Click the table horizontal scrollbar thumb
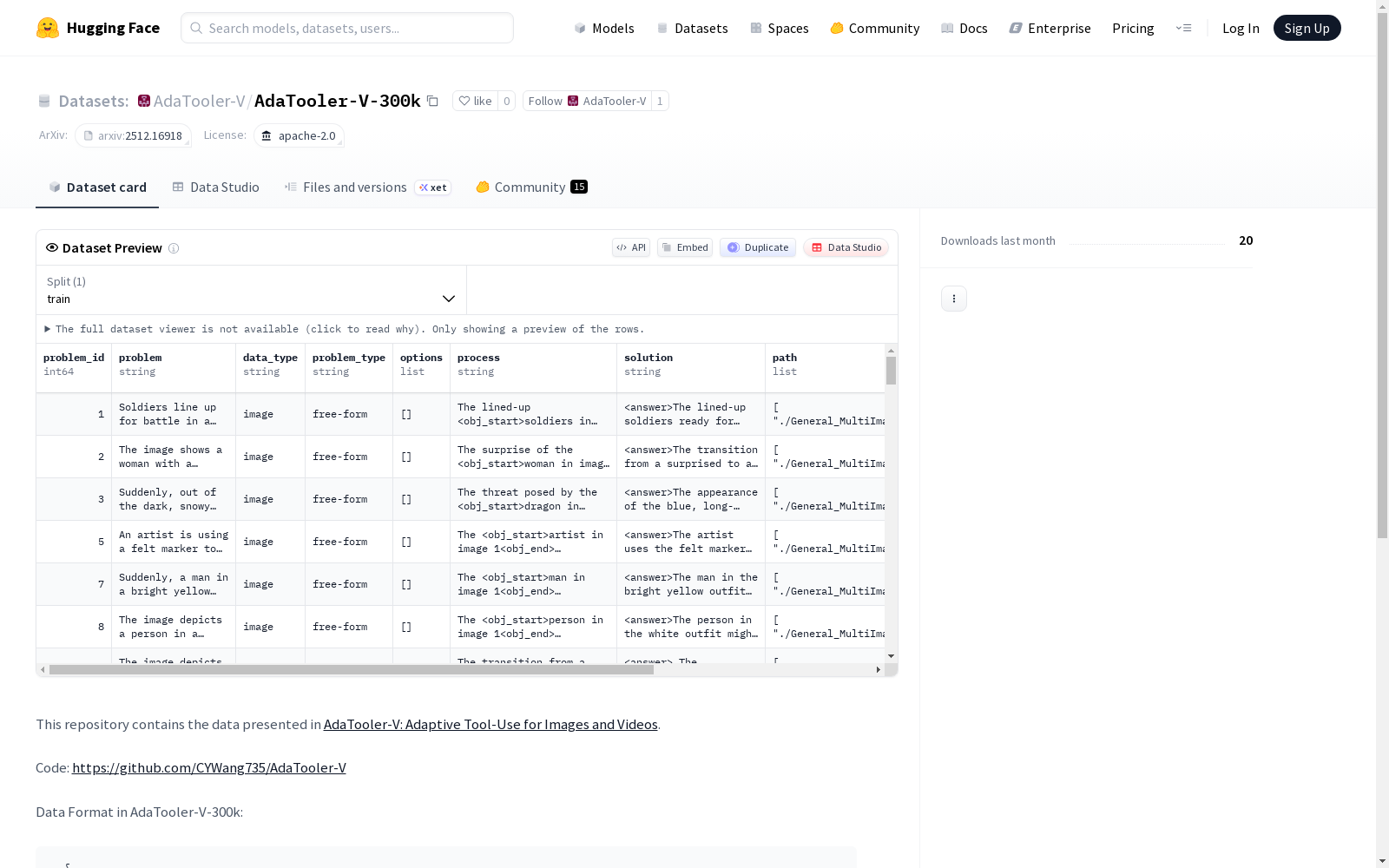The image size is (1389, 868). coord(352,669)
